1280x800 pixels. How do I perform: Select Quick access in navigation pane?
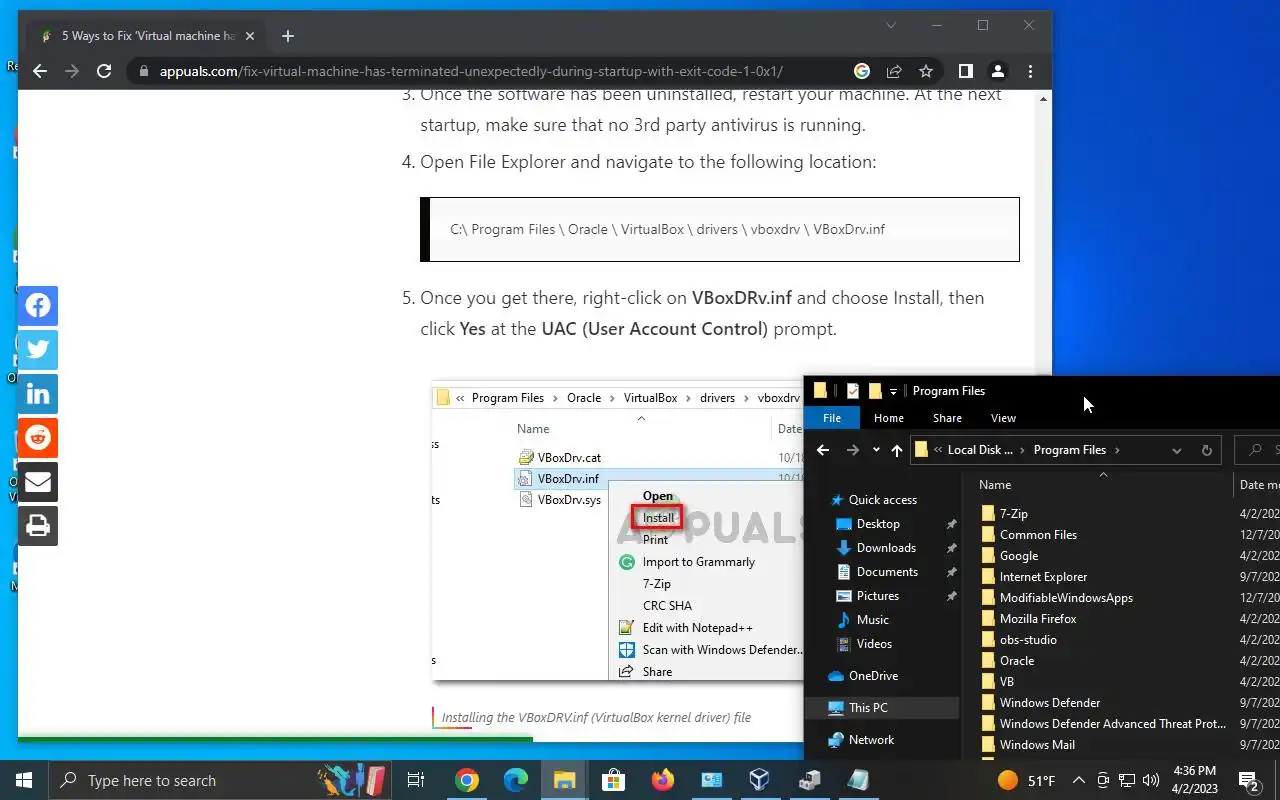click(x=882, y=500)
